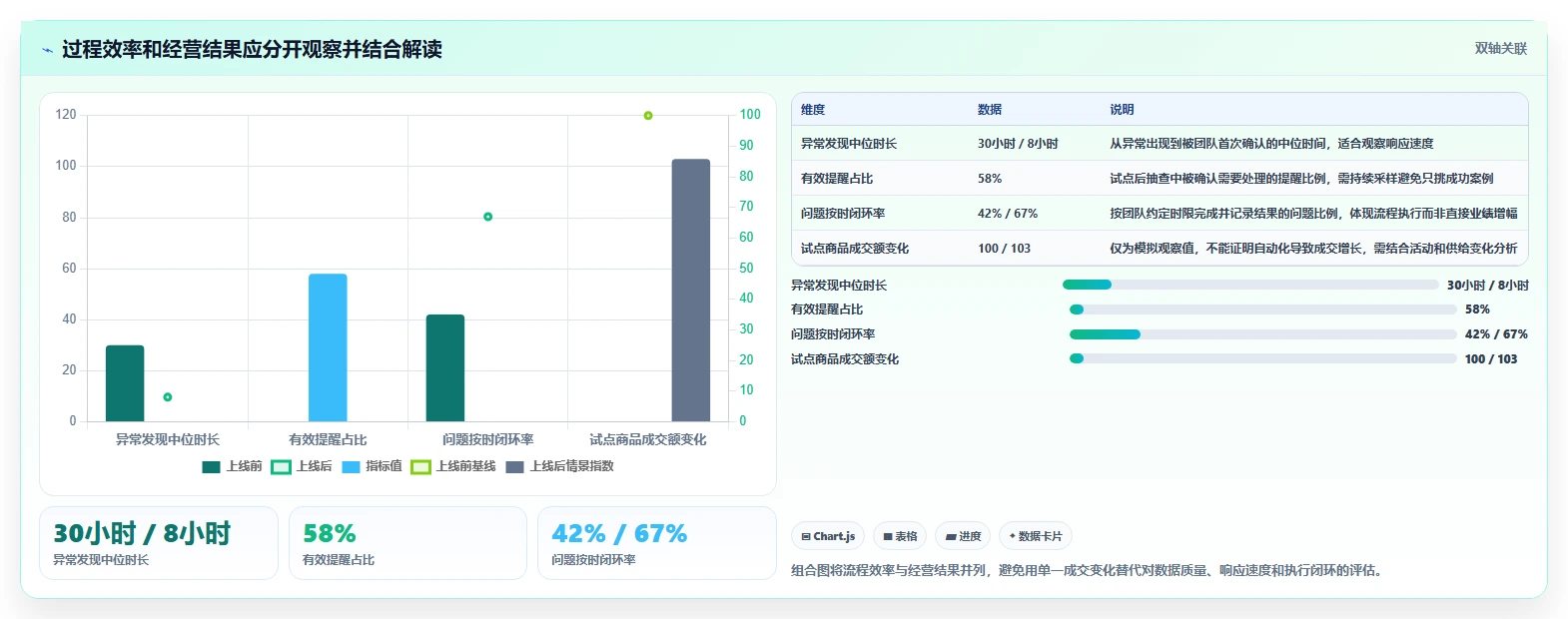
Task: Click the header title 过程效率和经营结果应分开观察并结合解读
Action: click(252, 50)
